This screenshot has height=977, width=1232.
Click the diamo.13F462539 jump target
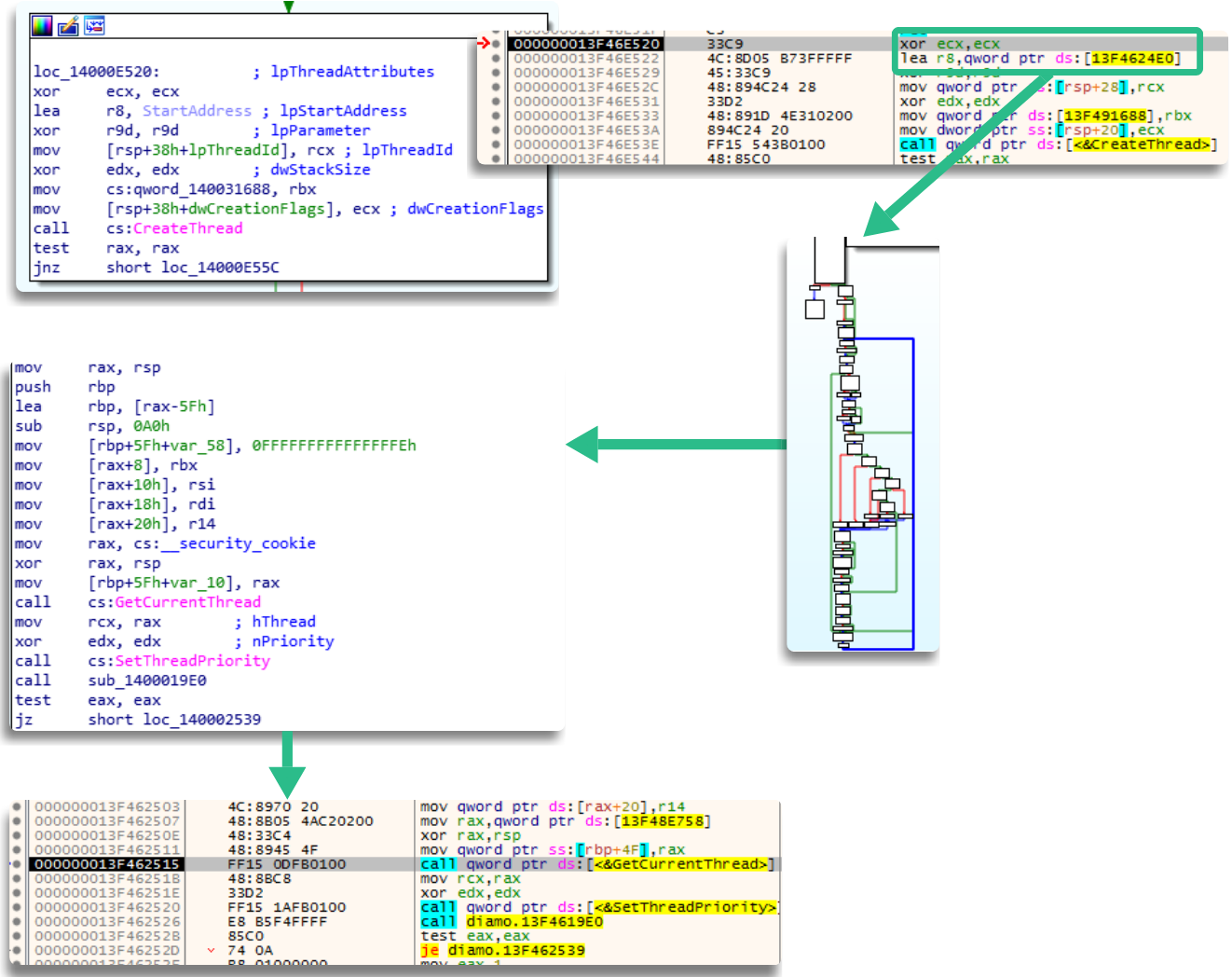point(515,951)
